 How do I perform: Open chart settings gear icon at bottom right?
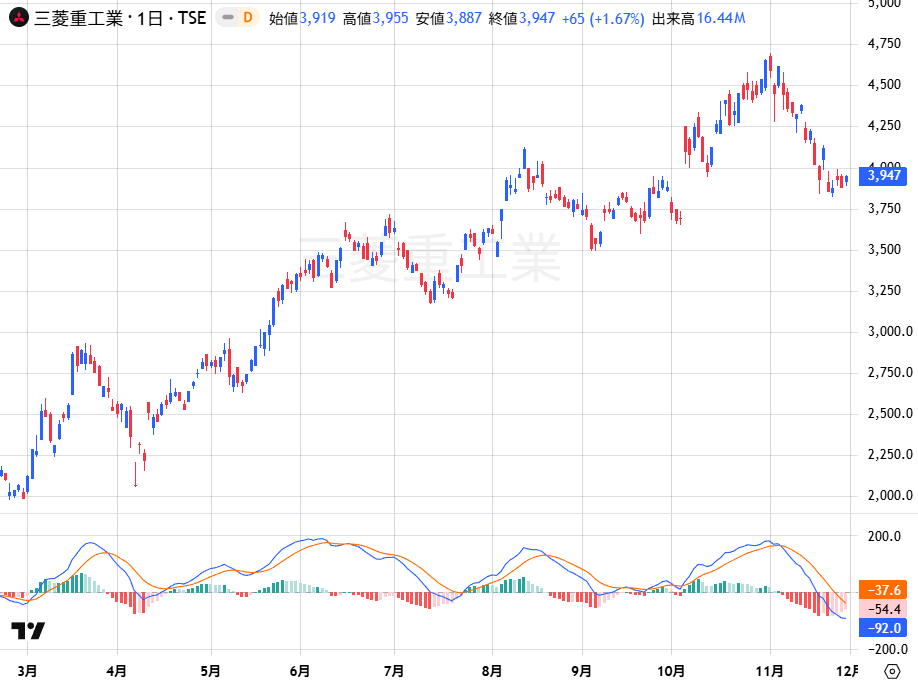click(x=892, y=671)
